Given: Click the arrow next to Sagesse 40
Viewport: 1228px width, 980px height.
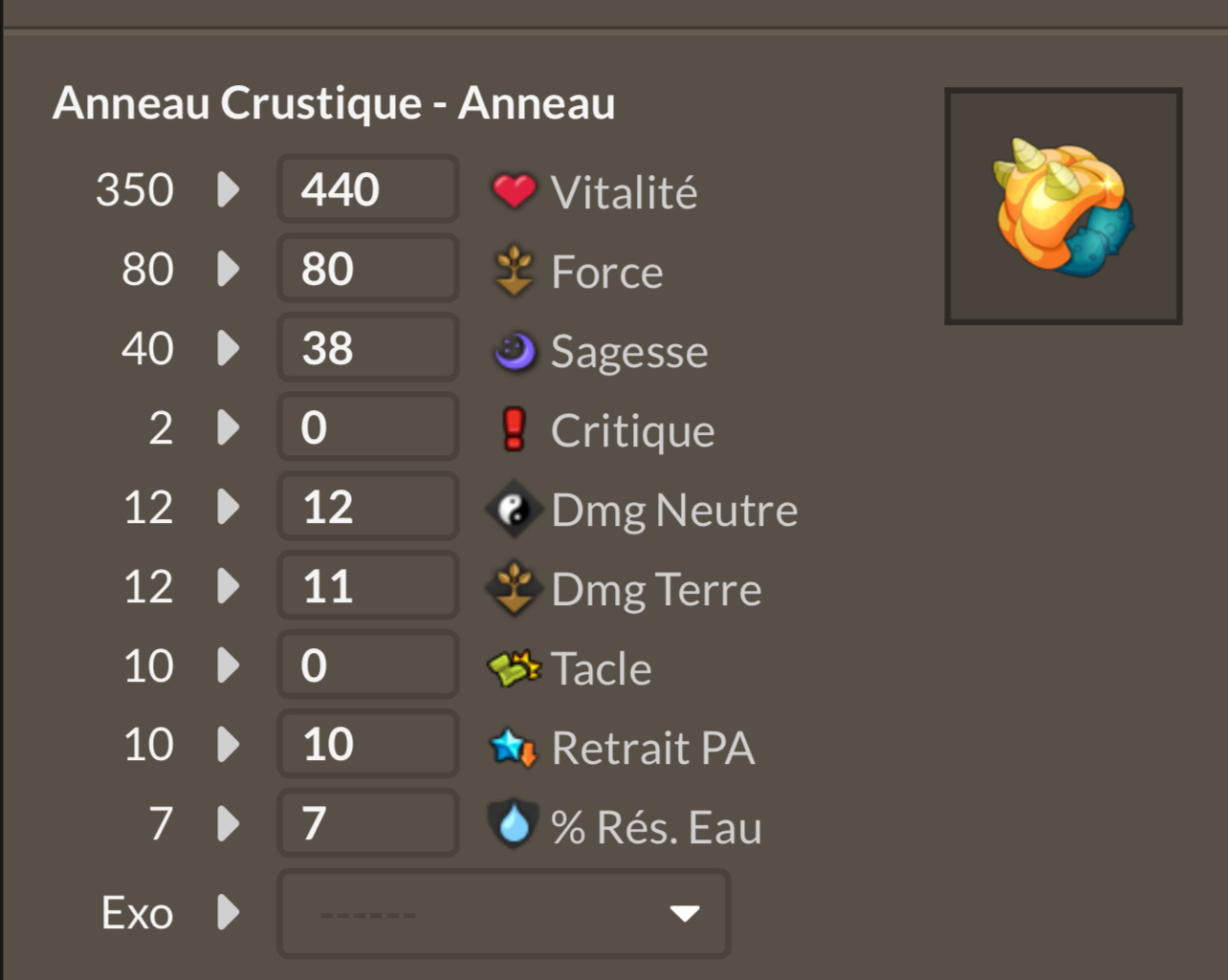Looking at the screenshot, I should click(228, 348).
